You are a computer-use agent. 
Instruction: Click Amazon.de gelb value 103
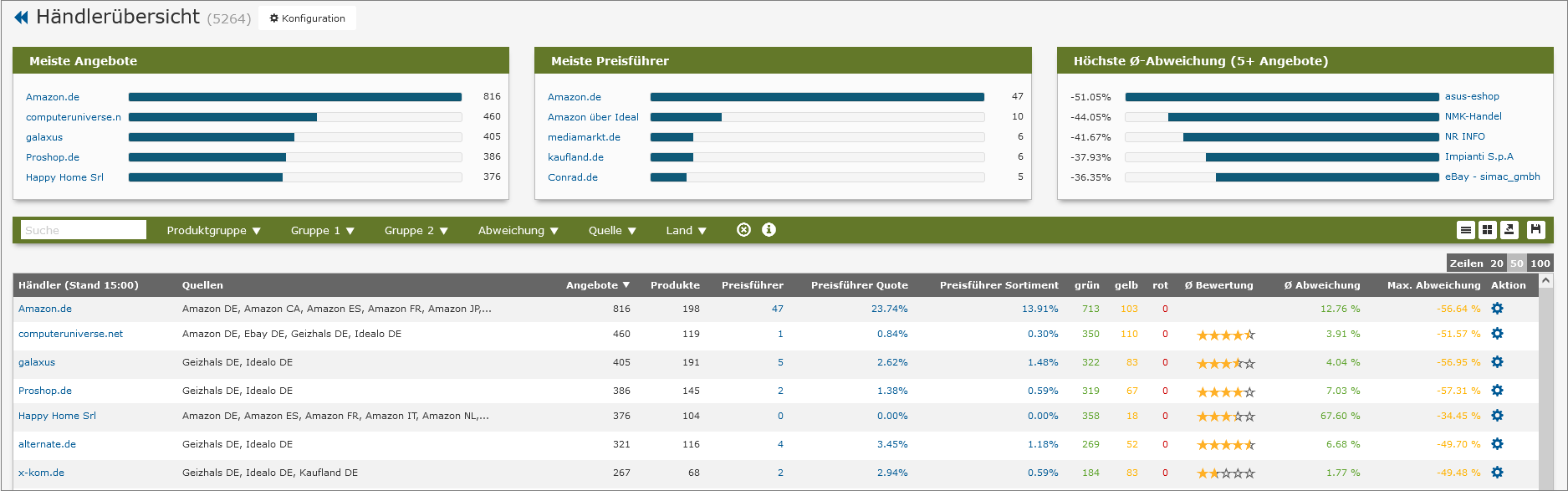[1129, 309]
